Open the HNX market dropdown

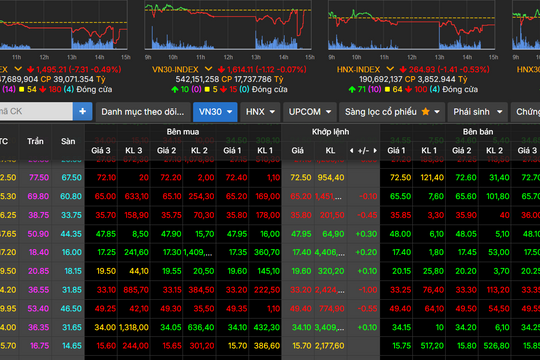click(x=260, y=112)
